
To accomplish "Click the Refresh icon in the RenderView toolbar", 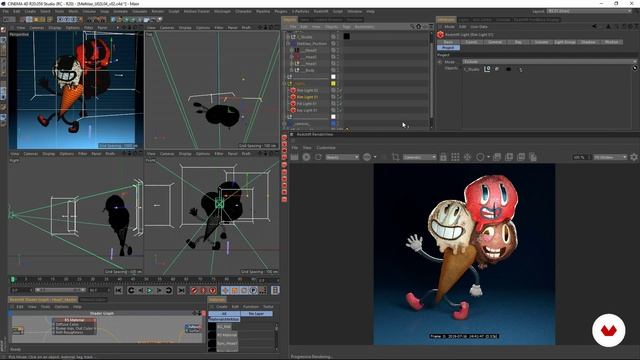I will tap(318, 157).
